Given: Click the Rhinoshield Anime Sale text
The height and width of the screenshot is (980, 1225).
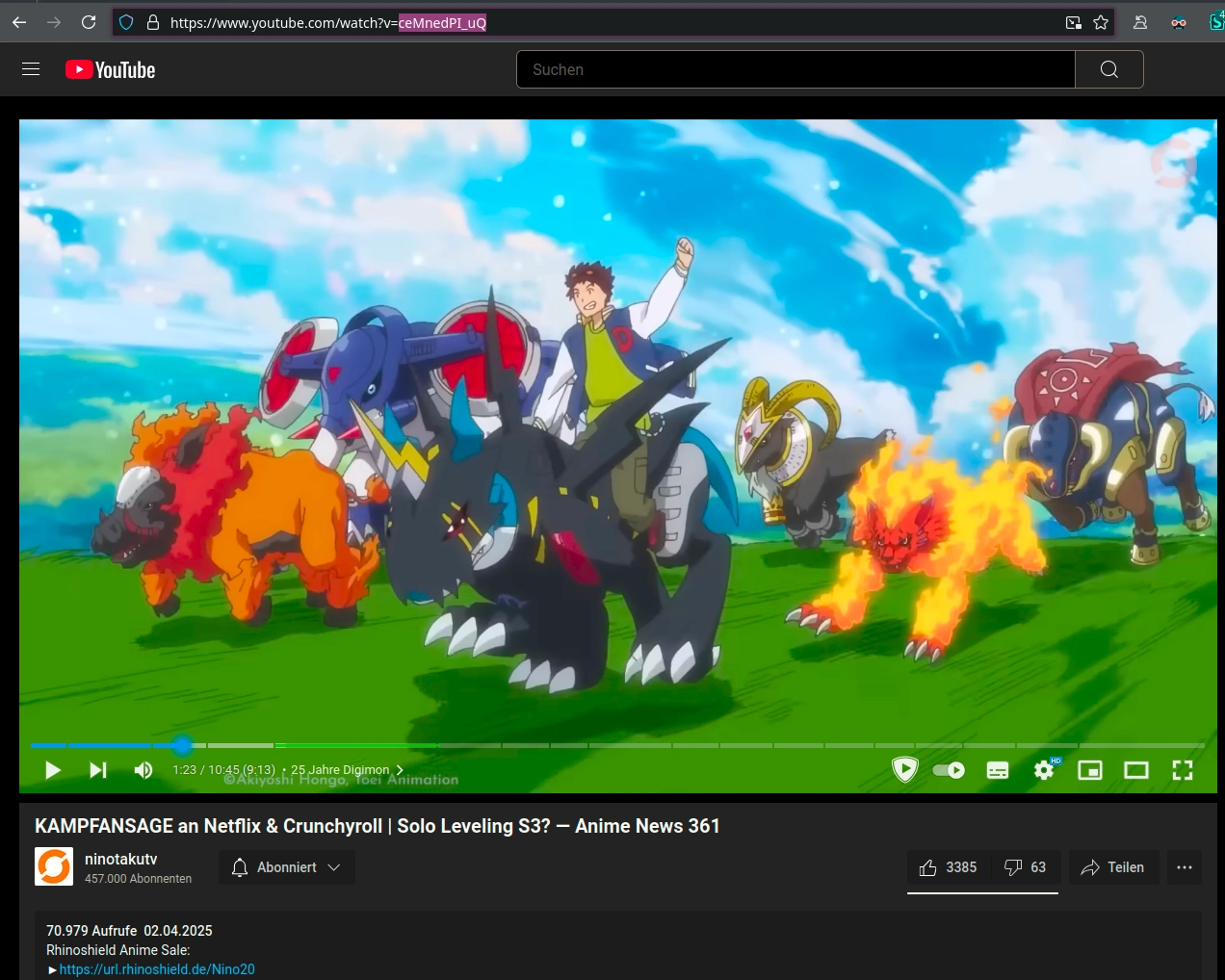Looking at the screenshot, I should [118, 950].
